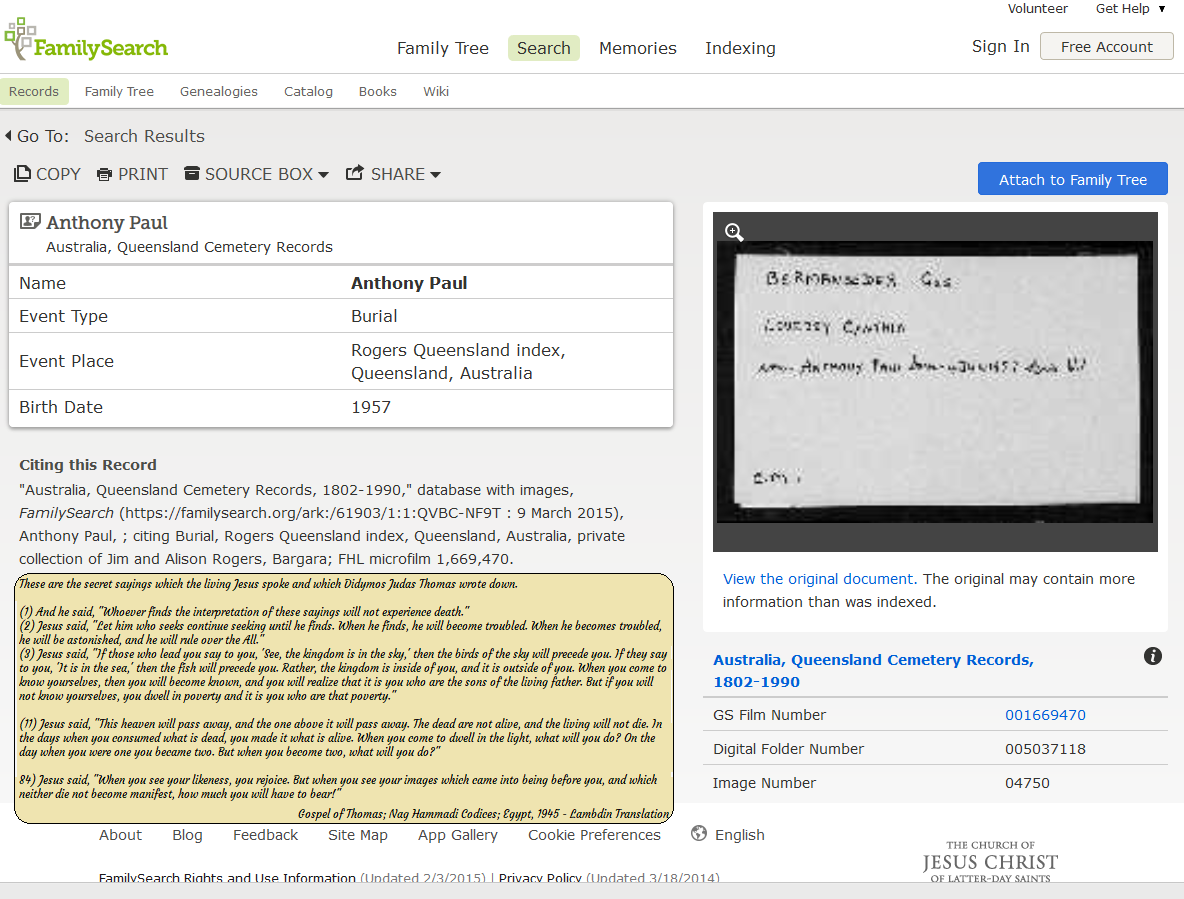Click the About footer link

point(120,835)
